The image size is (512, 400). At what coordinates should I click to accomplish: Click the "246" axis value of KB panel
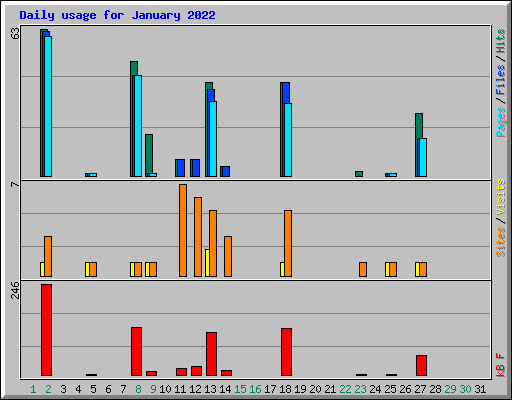15,290
